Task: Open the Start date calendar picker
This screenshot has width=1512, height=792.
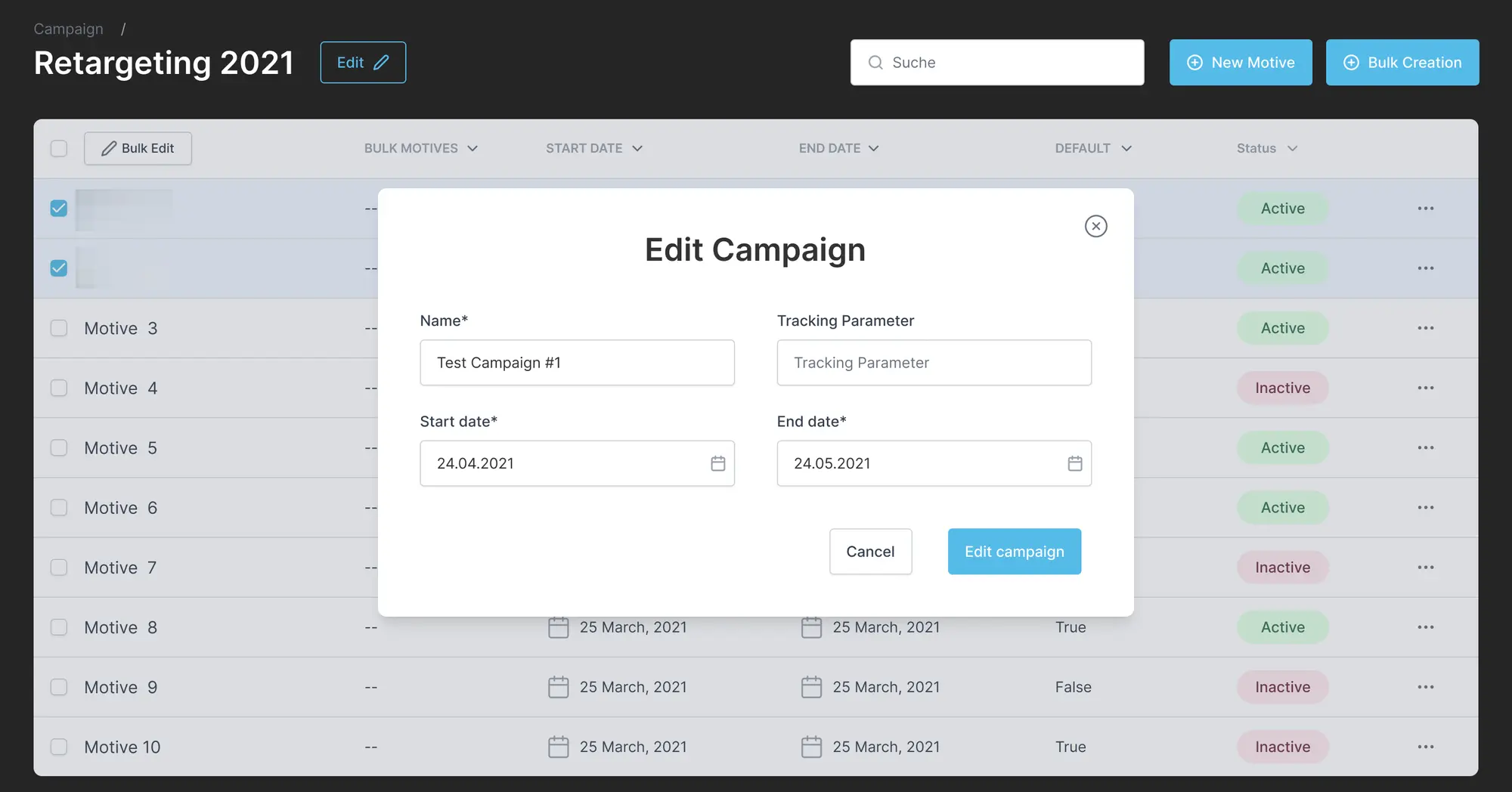Action: tap(717, 463)
